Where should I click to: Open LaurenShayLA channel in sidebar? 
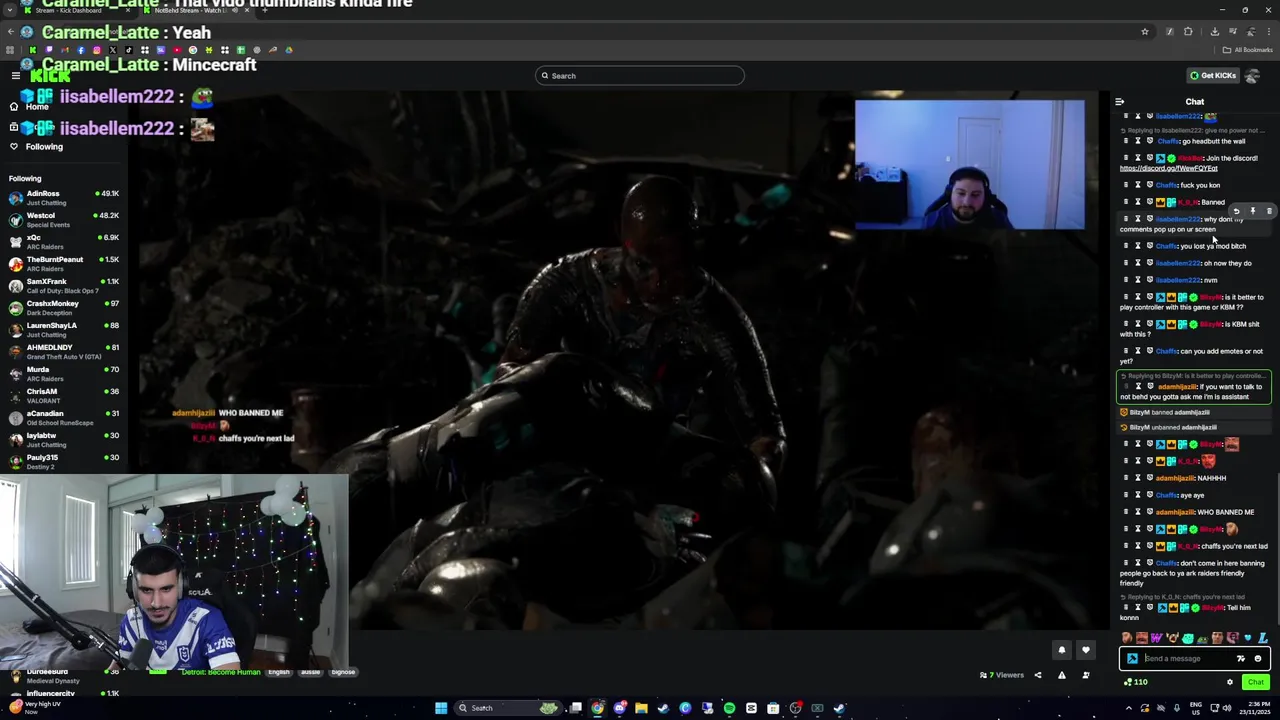[x=64, y=330]
